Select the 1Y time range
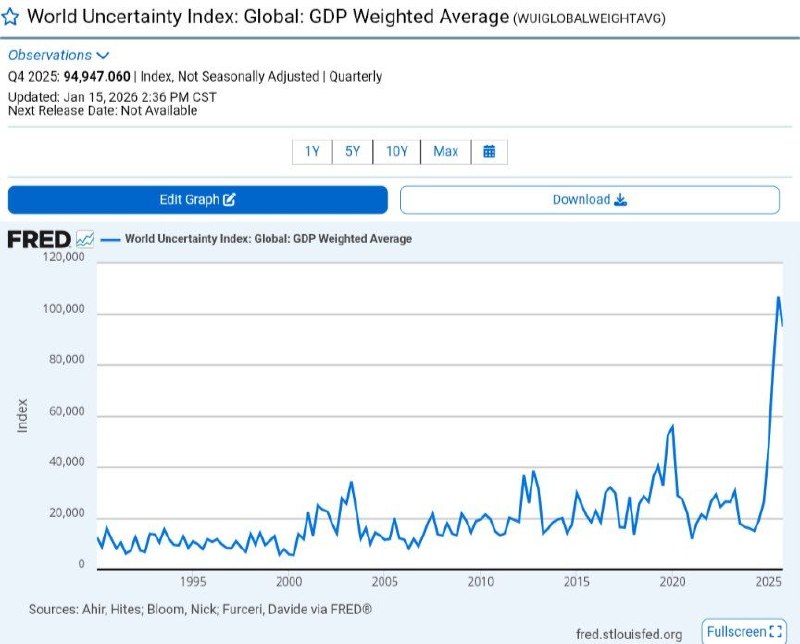 point(312,151)
